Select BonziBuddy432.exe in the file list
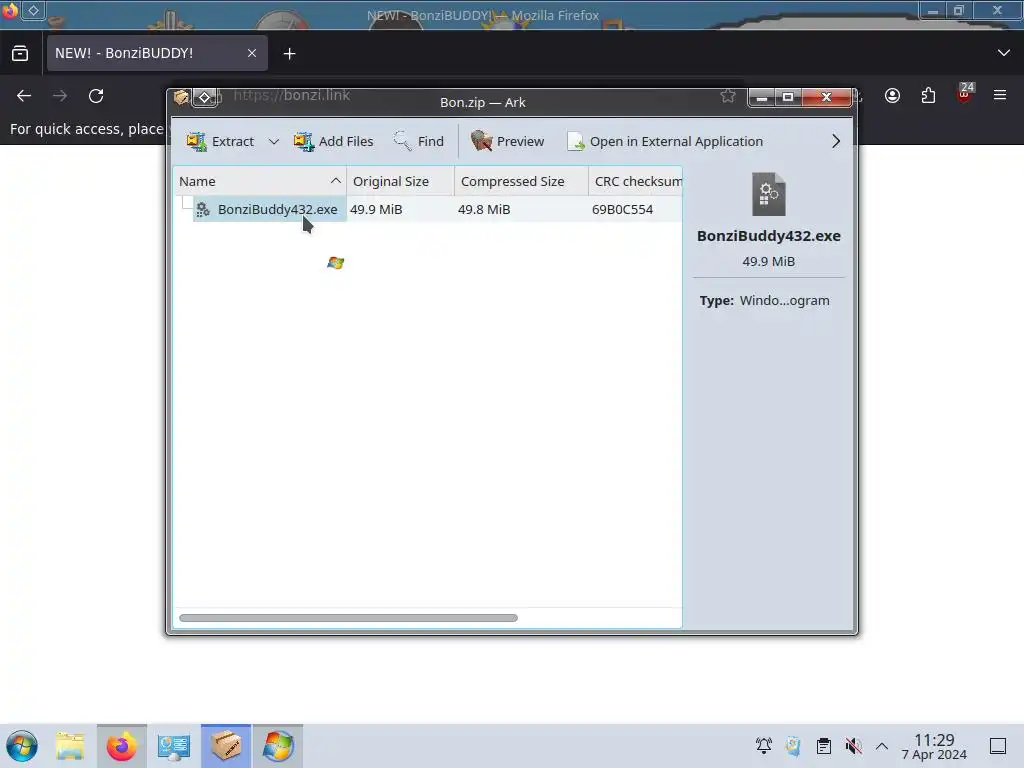This screenshot has height=768, width=1024. click(x=270, y=209)
